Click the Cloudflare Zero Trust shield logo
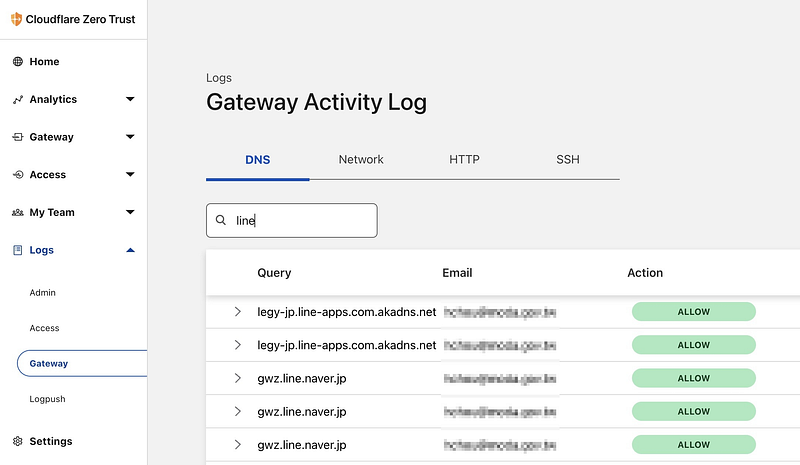 coord(16,19)
